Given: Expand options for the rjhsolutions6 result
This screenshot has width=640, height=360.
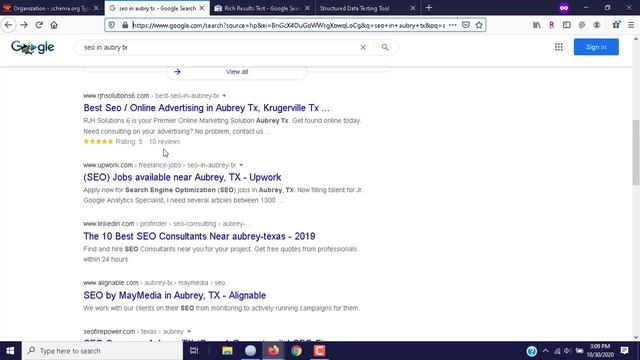Looking at the screenshot, I should click(224, 96).
